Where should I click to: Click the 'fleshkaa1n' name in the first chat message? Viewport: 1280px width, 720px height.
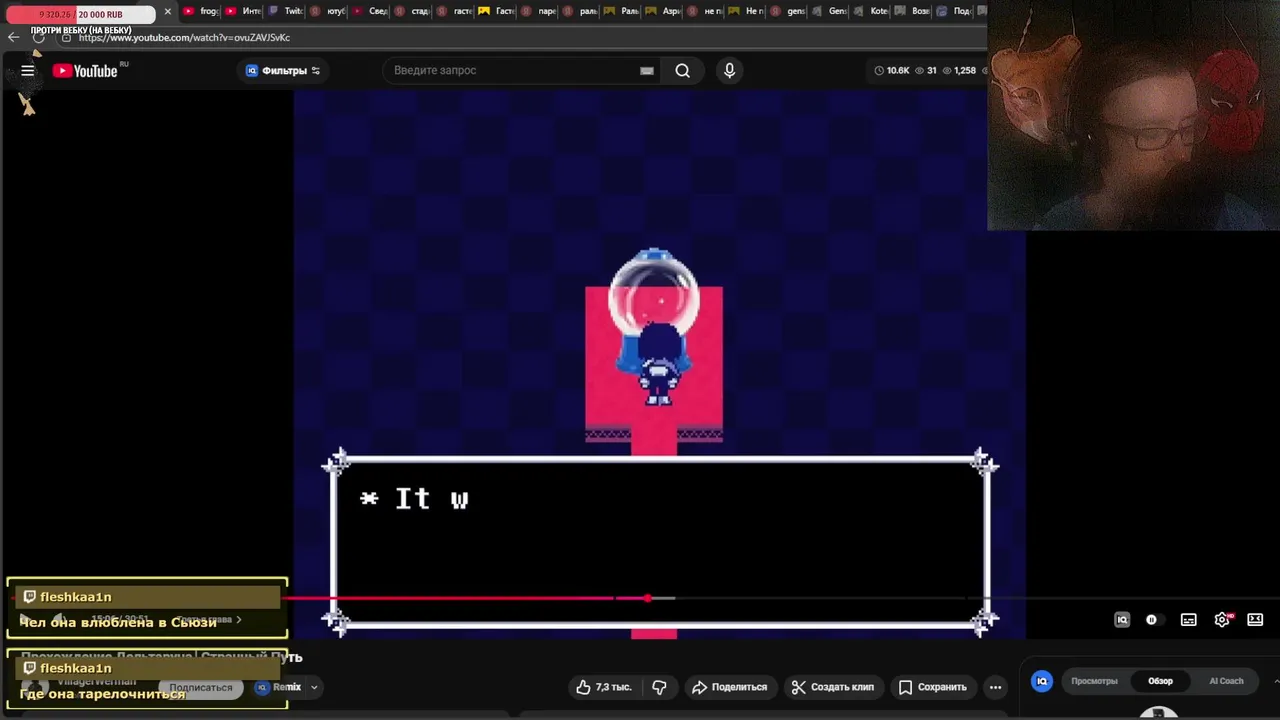76,597
